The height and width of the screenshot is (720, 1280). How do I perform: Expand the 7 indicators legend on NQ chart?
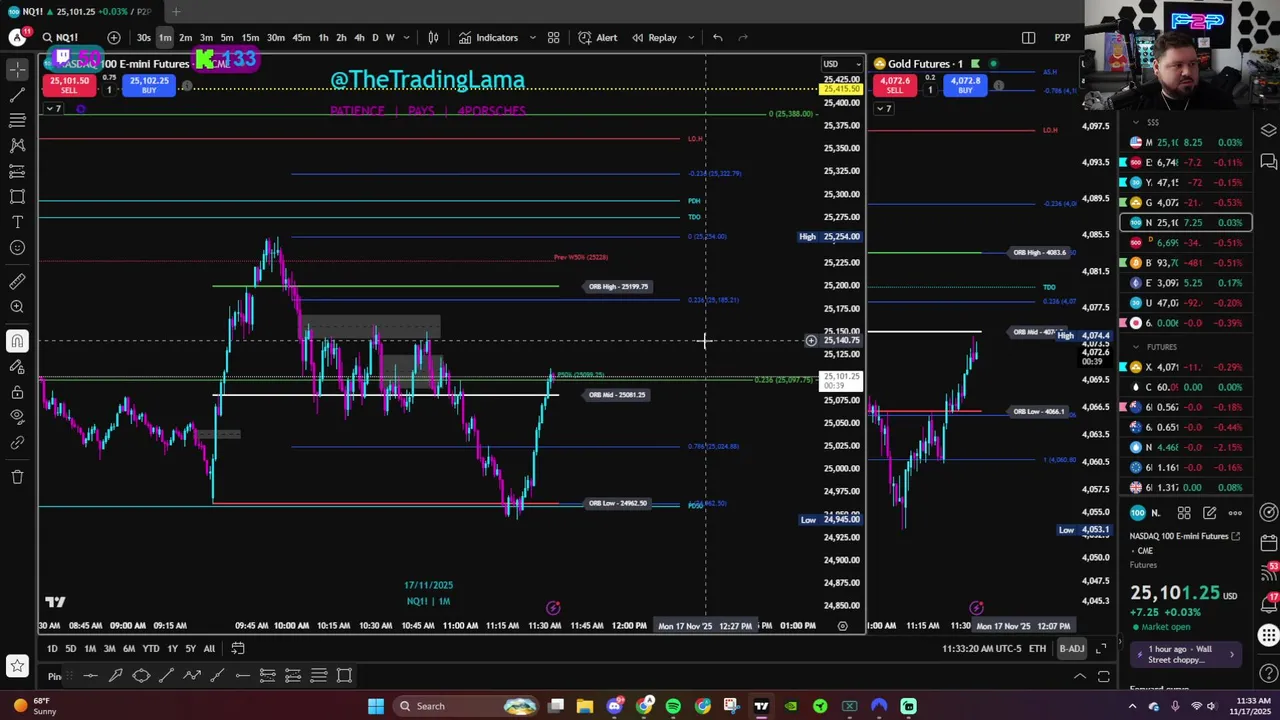coord(53,109)
